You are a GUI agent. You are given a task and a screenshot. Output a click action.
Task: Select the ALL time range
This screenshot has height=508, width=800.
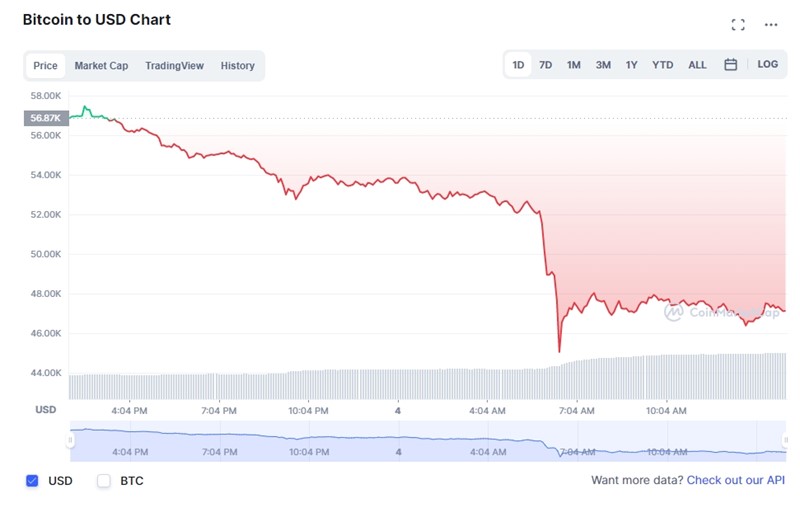tap(697, 65)
